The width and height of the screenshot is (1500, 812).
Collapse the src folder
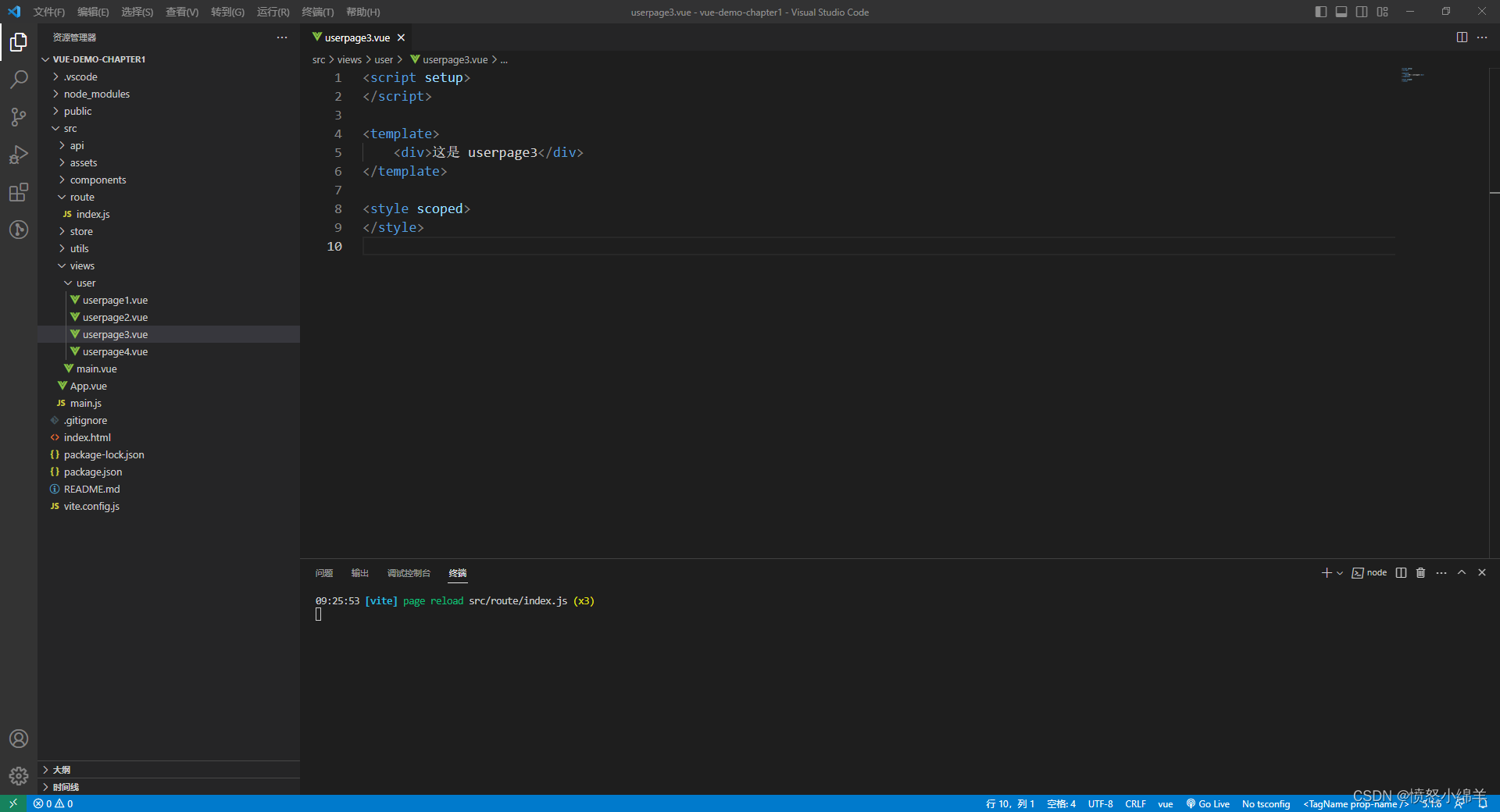tap(169, 128)
